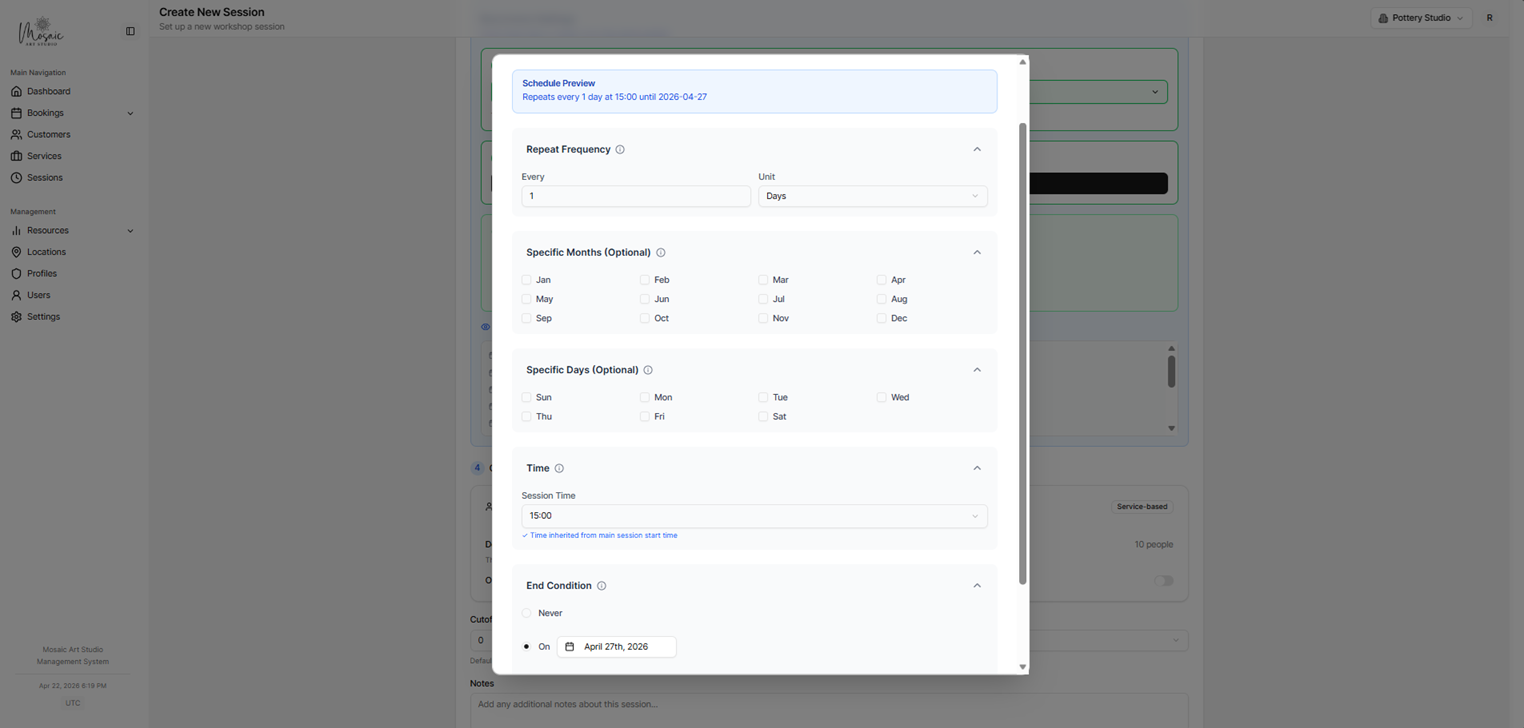Open the Pottery Studio workspace dropdown

pyautogui.click(x=1421, y=17)
